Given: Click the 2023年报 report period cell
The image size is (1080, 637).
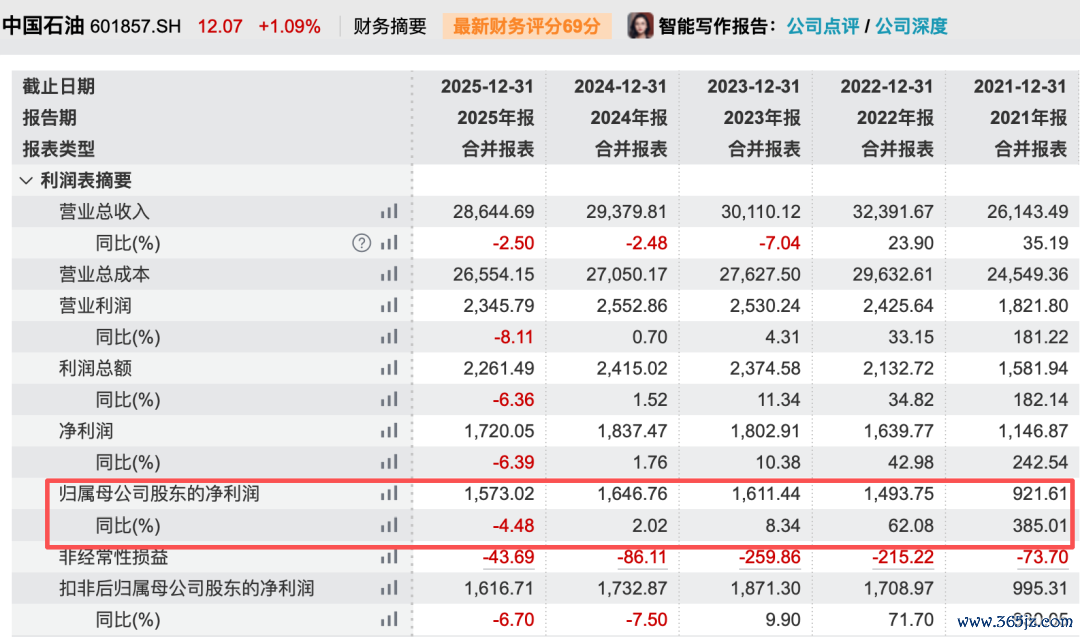Looking at the screenshot, I should pos(762,118).
